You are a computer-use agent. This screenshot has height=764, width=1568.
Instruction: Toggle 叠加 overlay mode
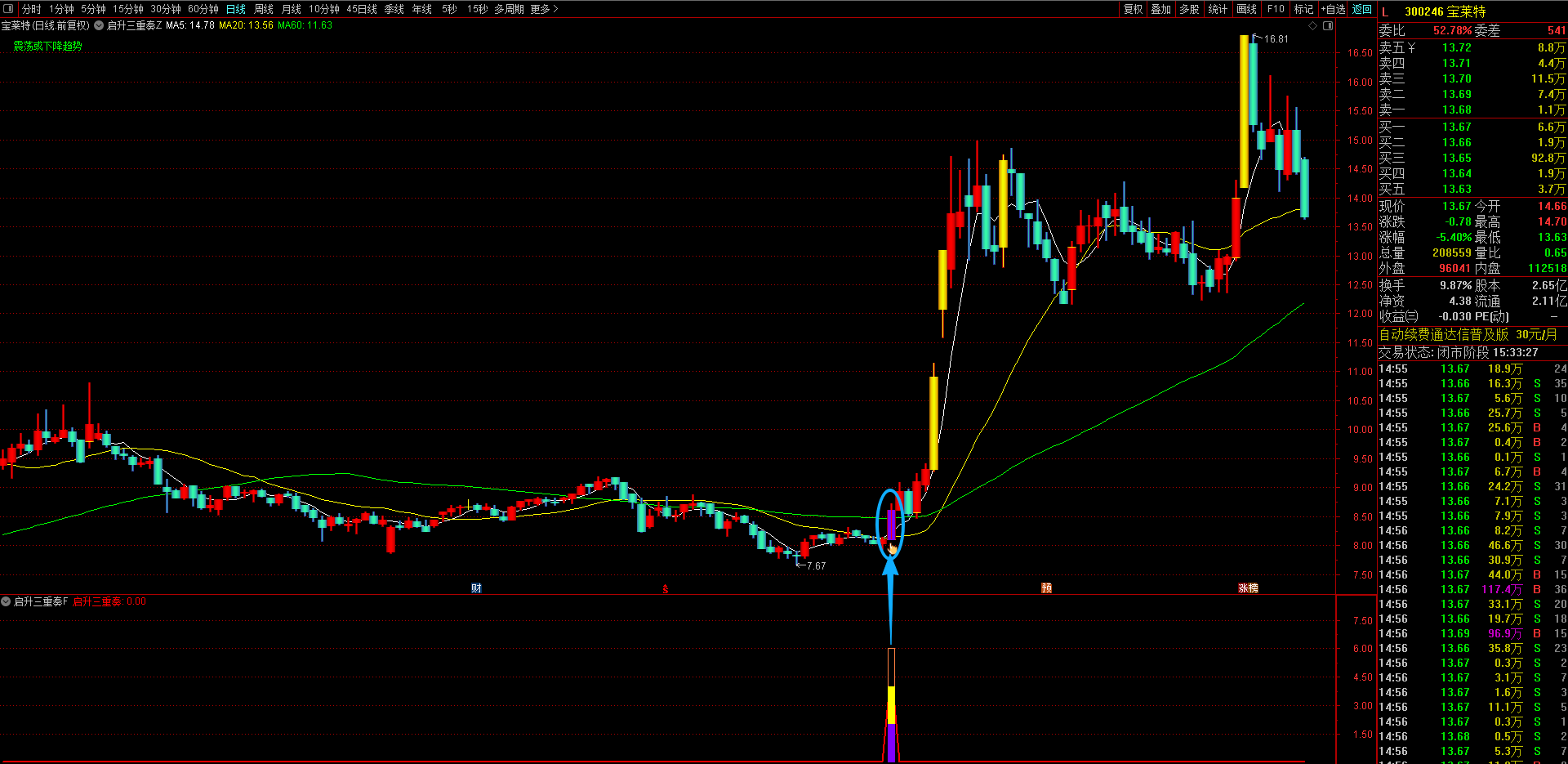(1161, 9)
